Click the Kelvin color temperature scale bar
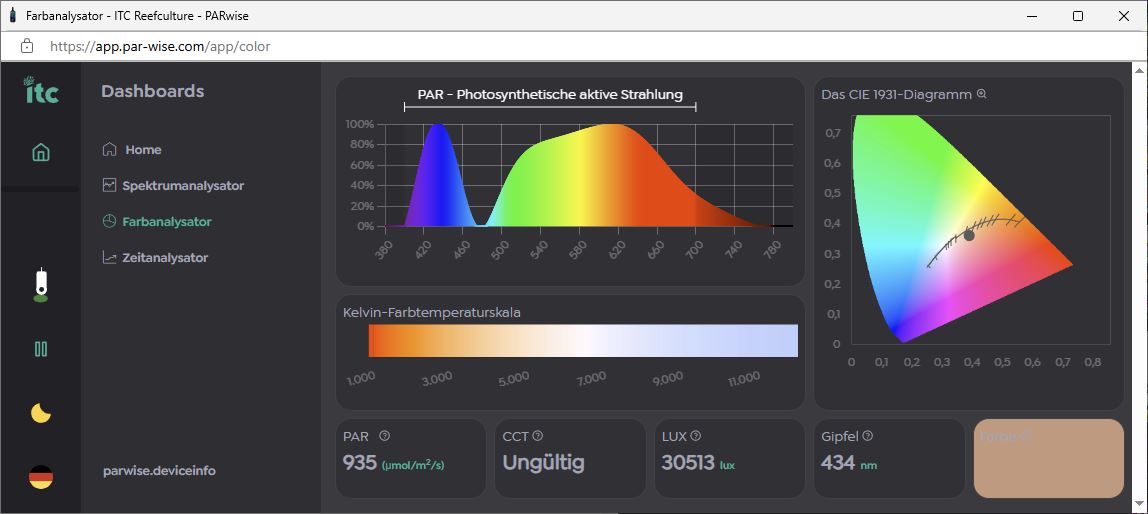This screenshot has width=1148, height=514. pos(582,341)
